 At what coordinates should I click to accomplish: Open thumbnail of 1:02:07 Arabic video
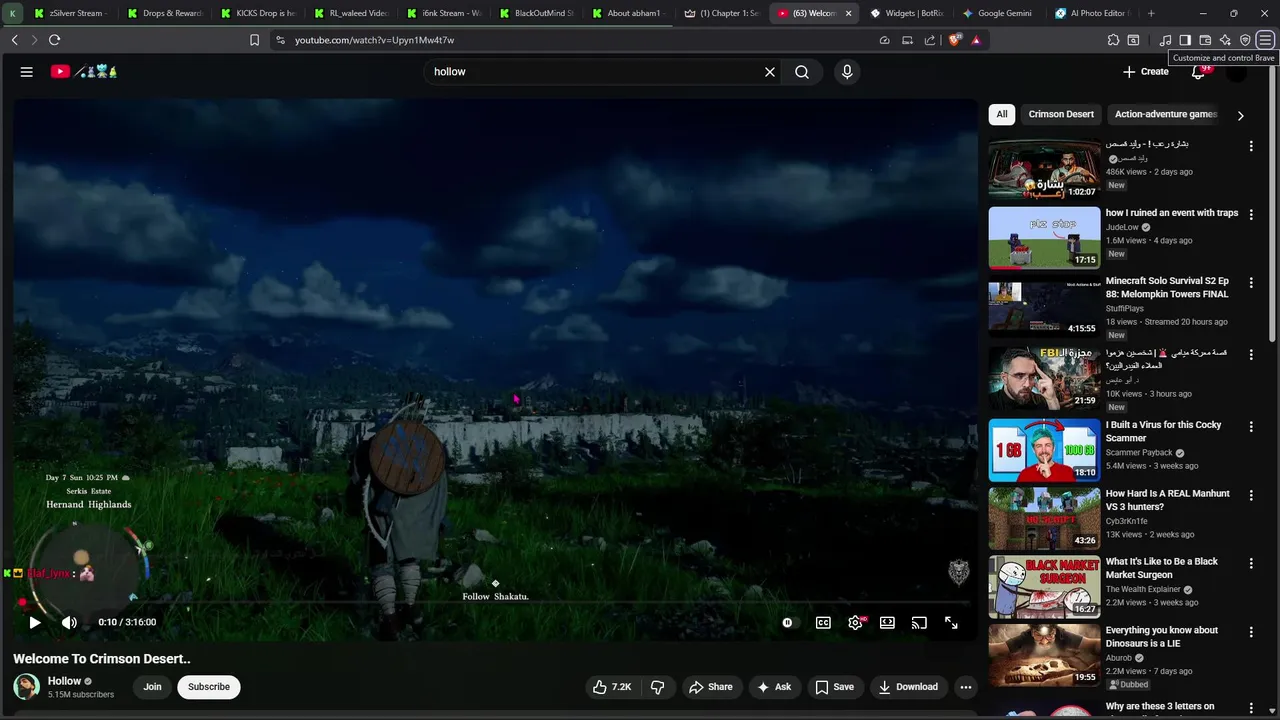tap(1044, 169)
